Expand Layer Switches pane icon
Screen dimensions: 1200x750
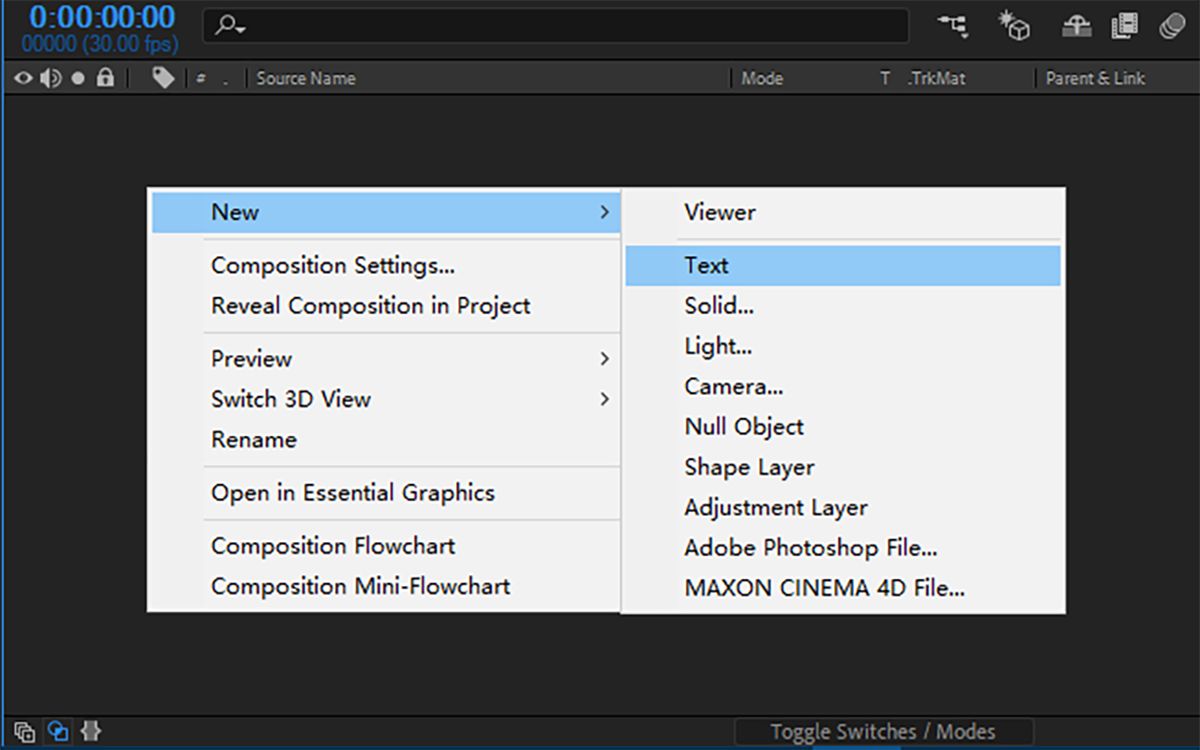click(25, 731)
